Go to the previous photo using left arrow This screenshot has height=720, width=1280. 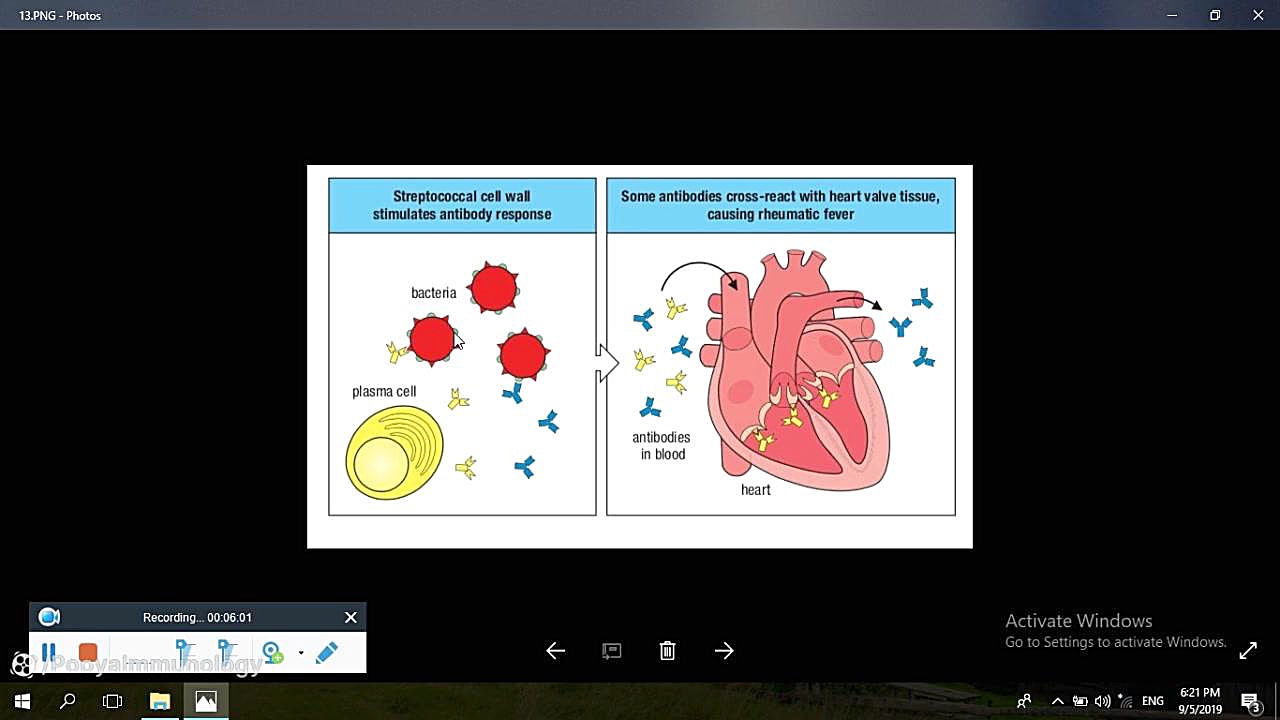coord(556,651)
